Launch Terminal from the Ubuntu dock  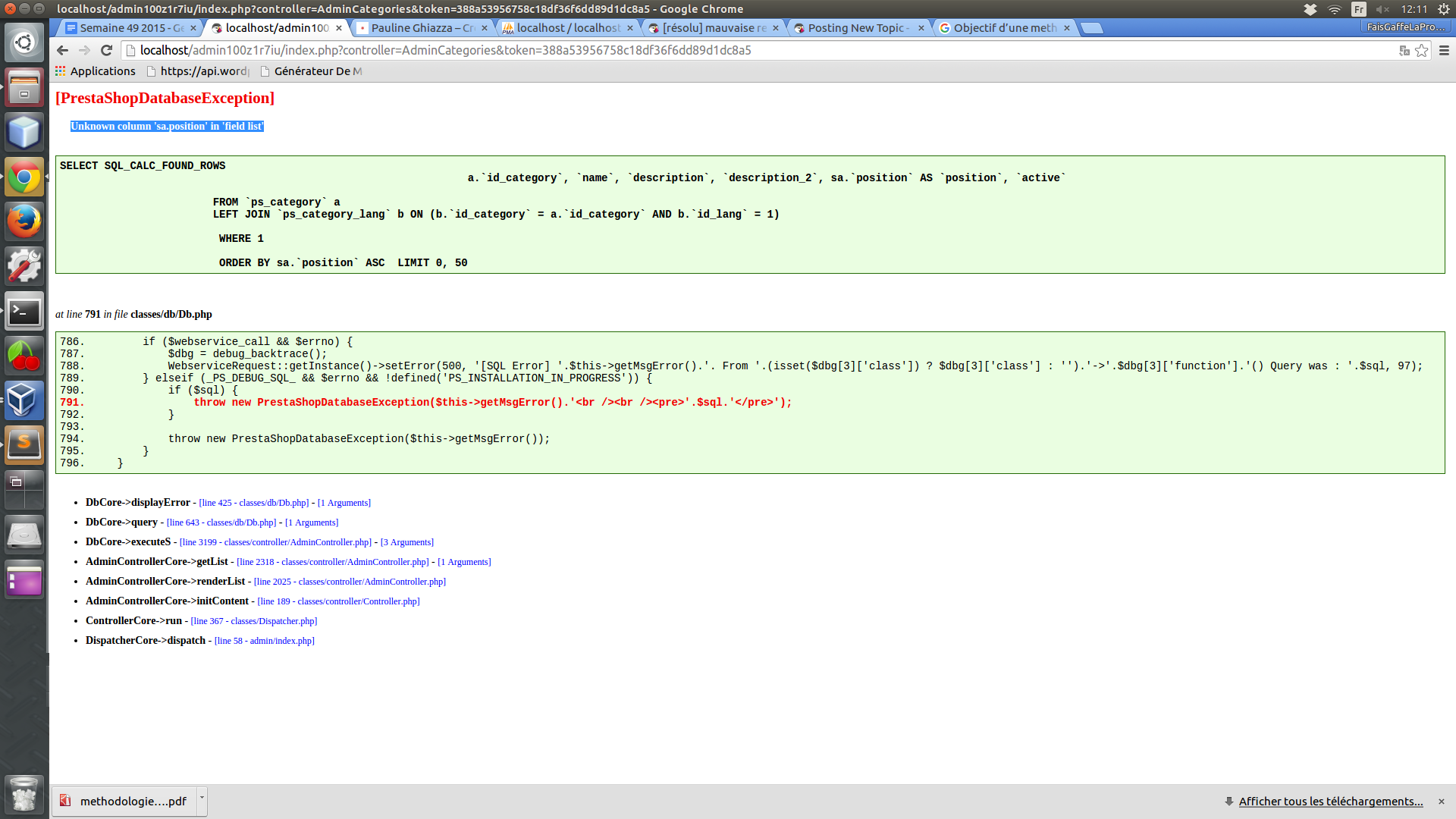point(24,312)
